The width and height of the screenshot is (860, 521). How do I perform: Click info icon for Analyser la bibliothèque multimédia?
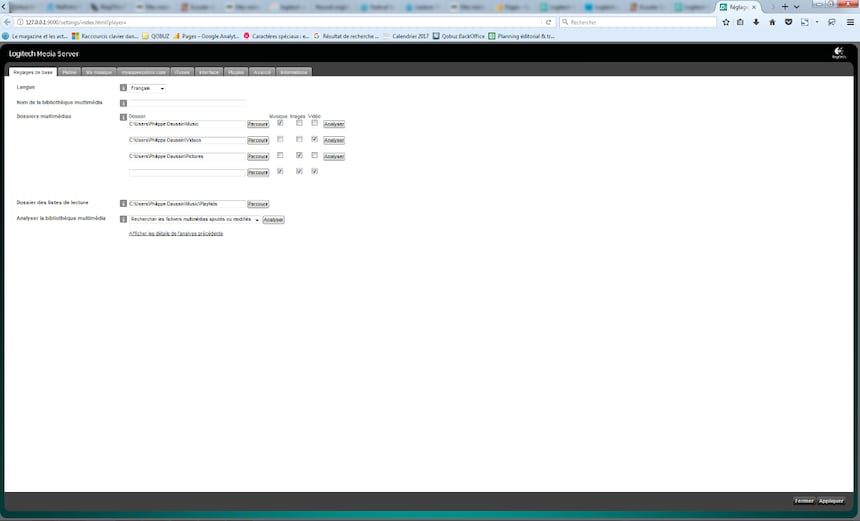click(x=123, y=219)
